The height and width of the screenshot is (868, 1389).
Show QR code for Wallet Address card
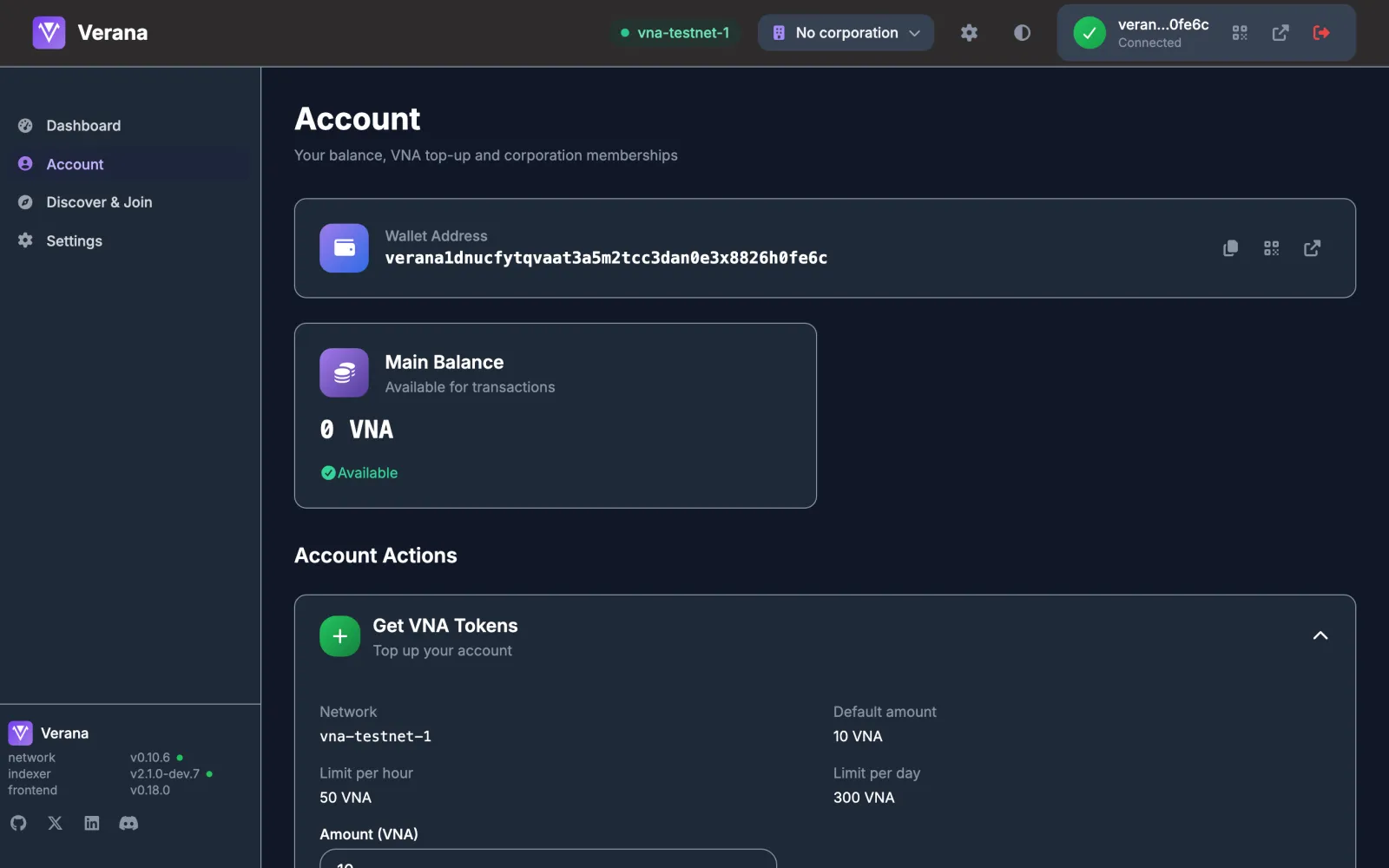[1271, 248]
